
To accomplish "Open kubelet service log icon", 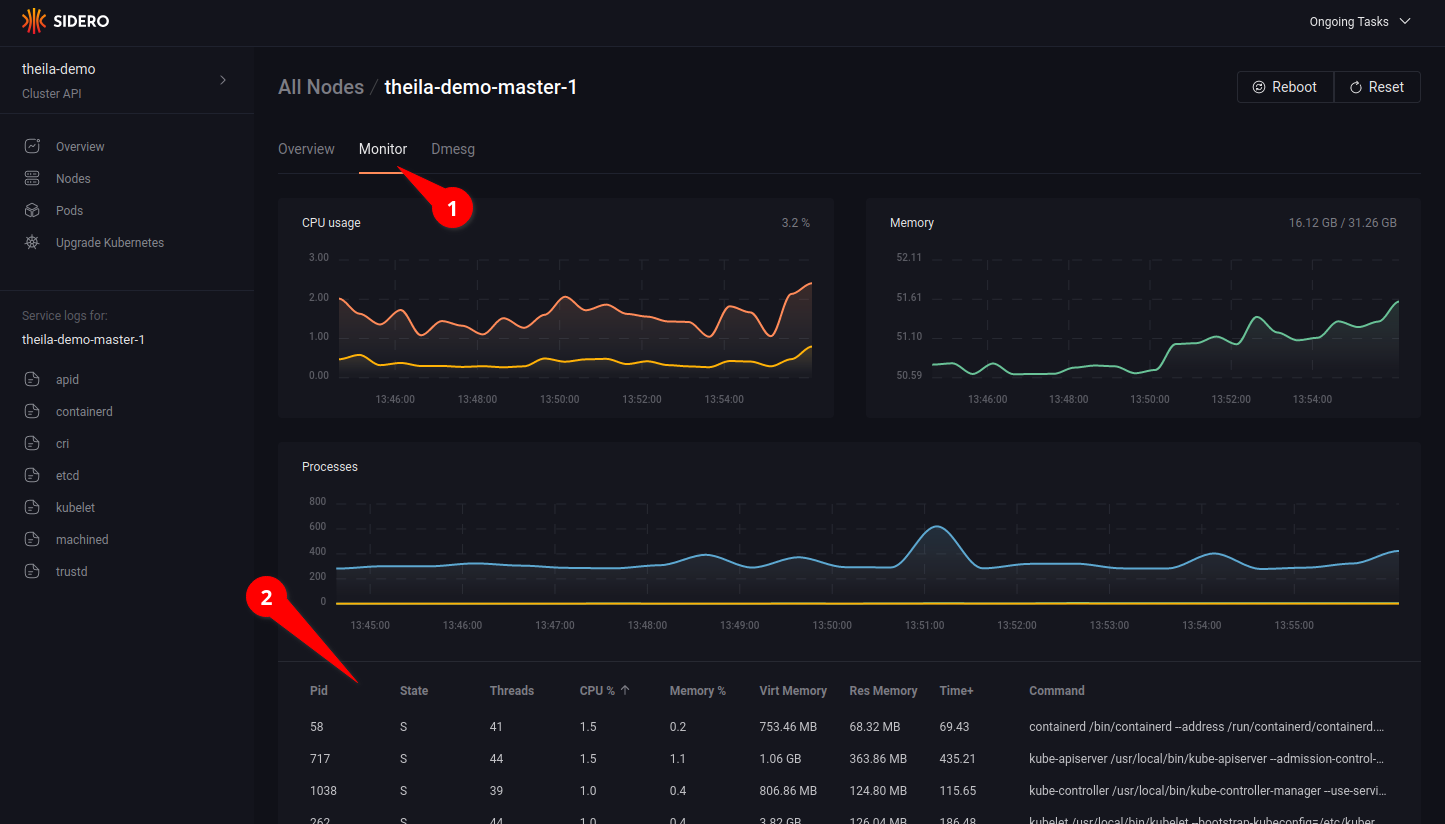I will 32,508.
